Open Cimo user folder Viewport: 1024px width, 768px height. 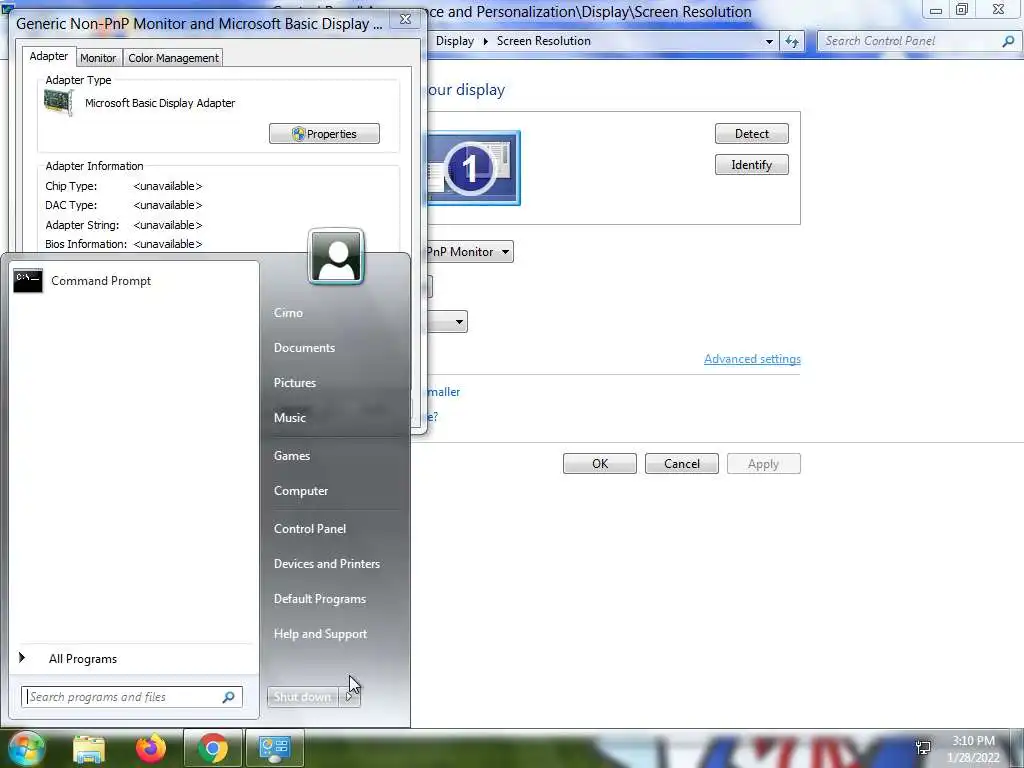[x=288, y=313]
